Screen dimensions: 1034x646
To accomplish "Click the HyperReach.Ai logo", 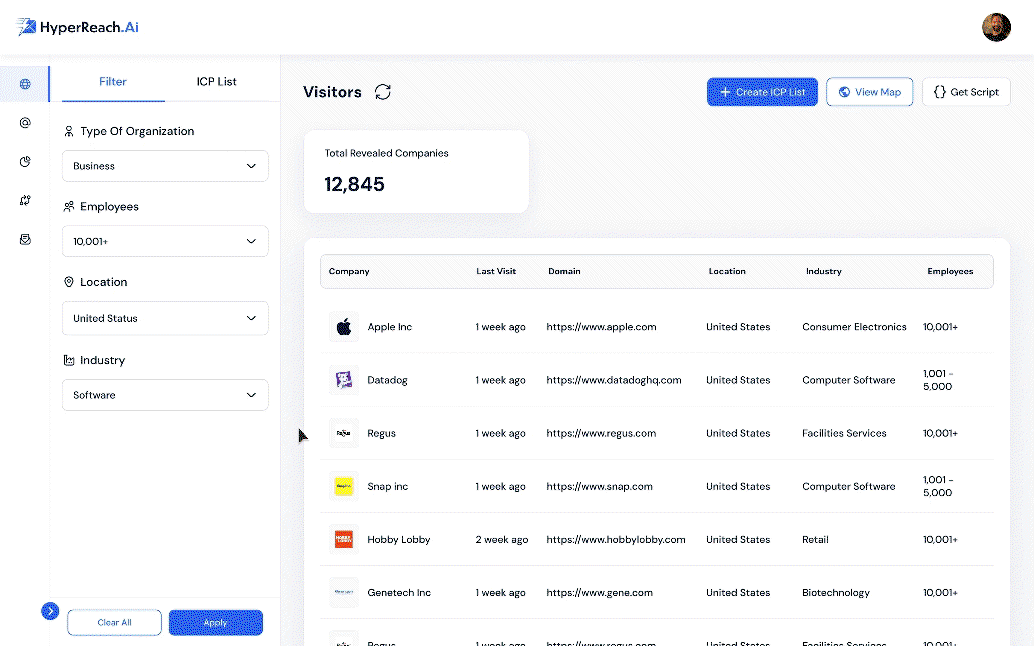I will coord(78,27).
